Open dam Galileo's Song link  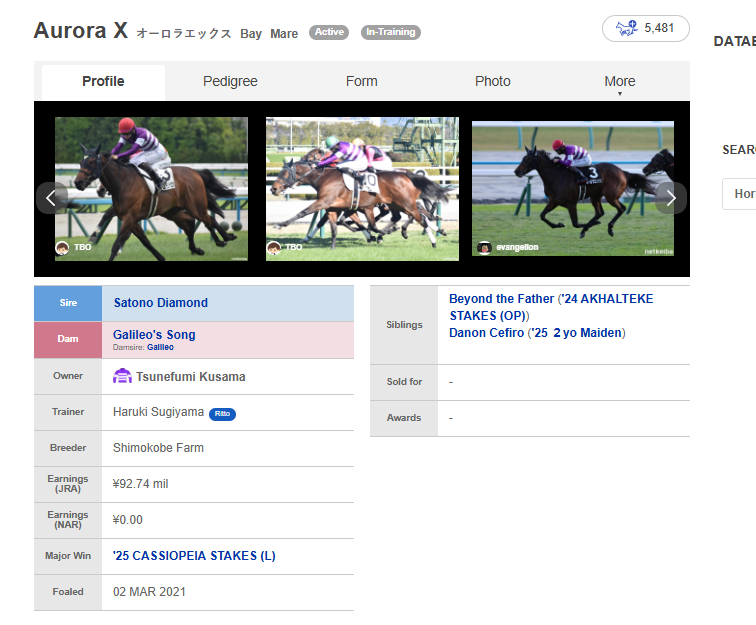(x=154, y=335)
